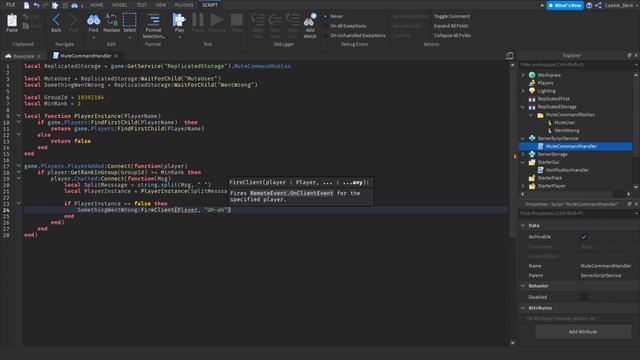The height and width of the screenshot is (360, 640).
Task: Expand the Lighting tree node
Action: tap(523, 91)
